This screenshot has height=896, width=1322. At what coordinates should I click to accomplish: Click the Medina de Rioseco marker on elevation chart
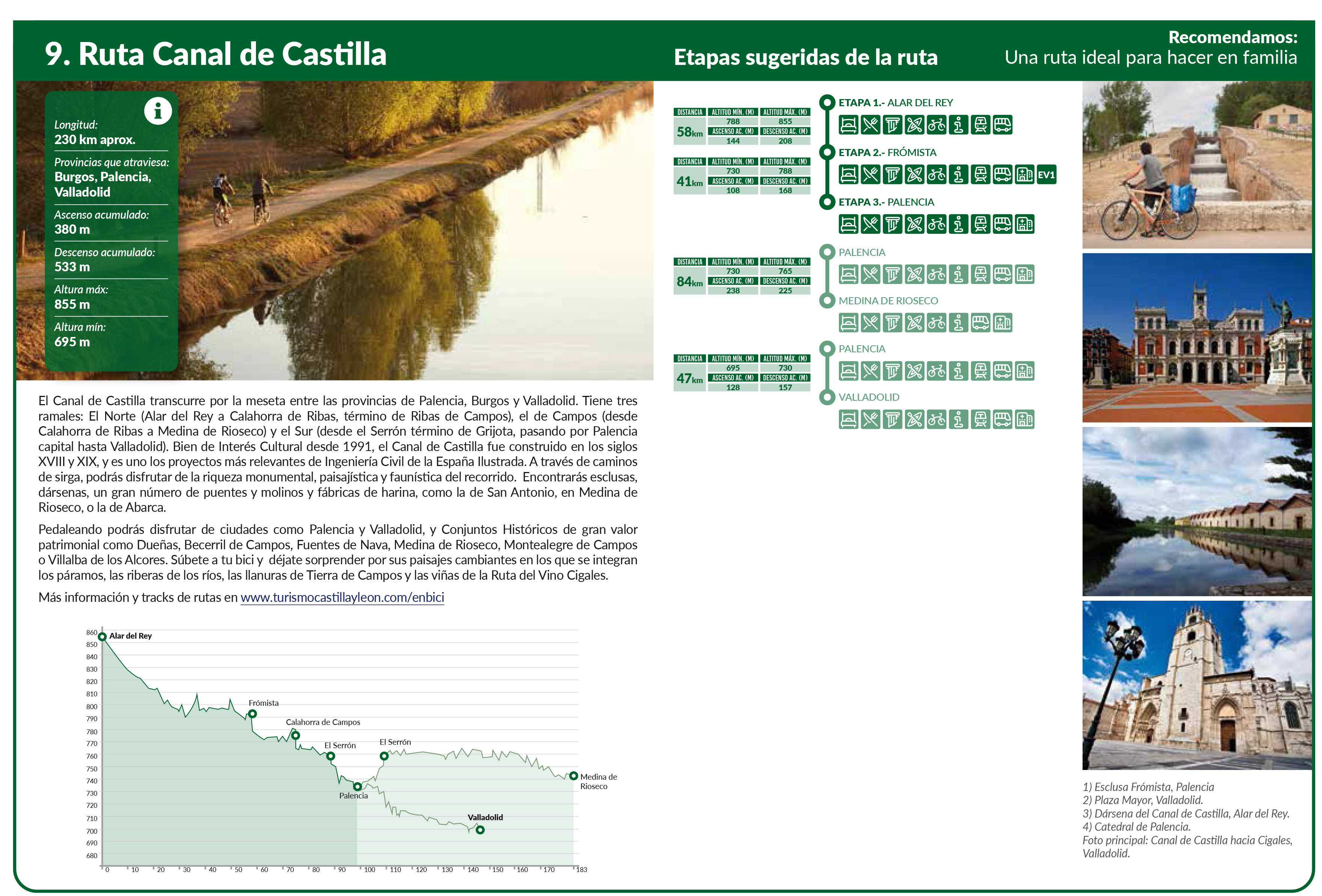tap(574, 776)
